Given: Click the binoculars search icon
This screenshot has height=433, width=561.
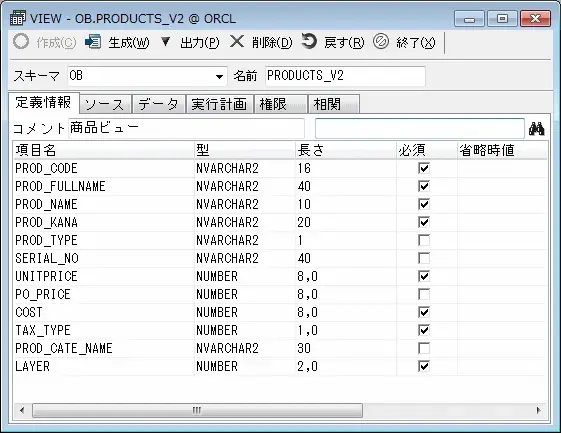Looking at the screenshot, I should (x=537, y=128).
